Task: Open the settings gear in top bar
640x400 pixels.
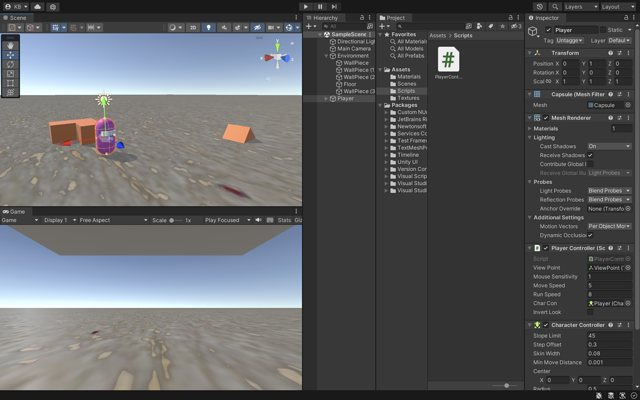Action: pyautogui.click(x=53, y=7)
